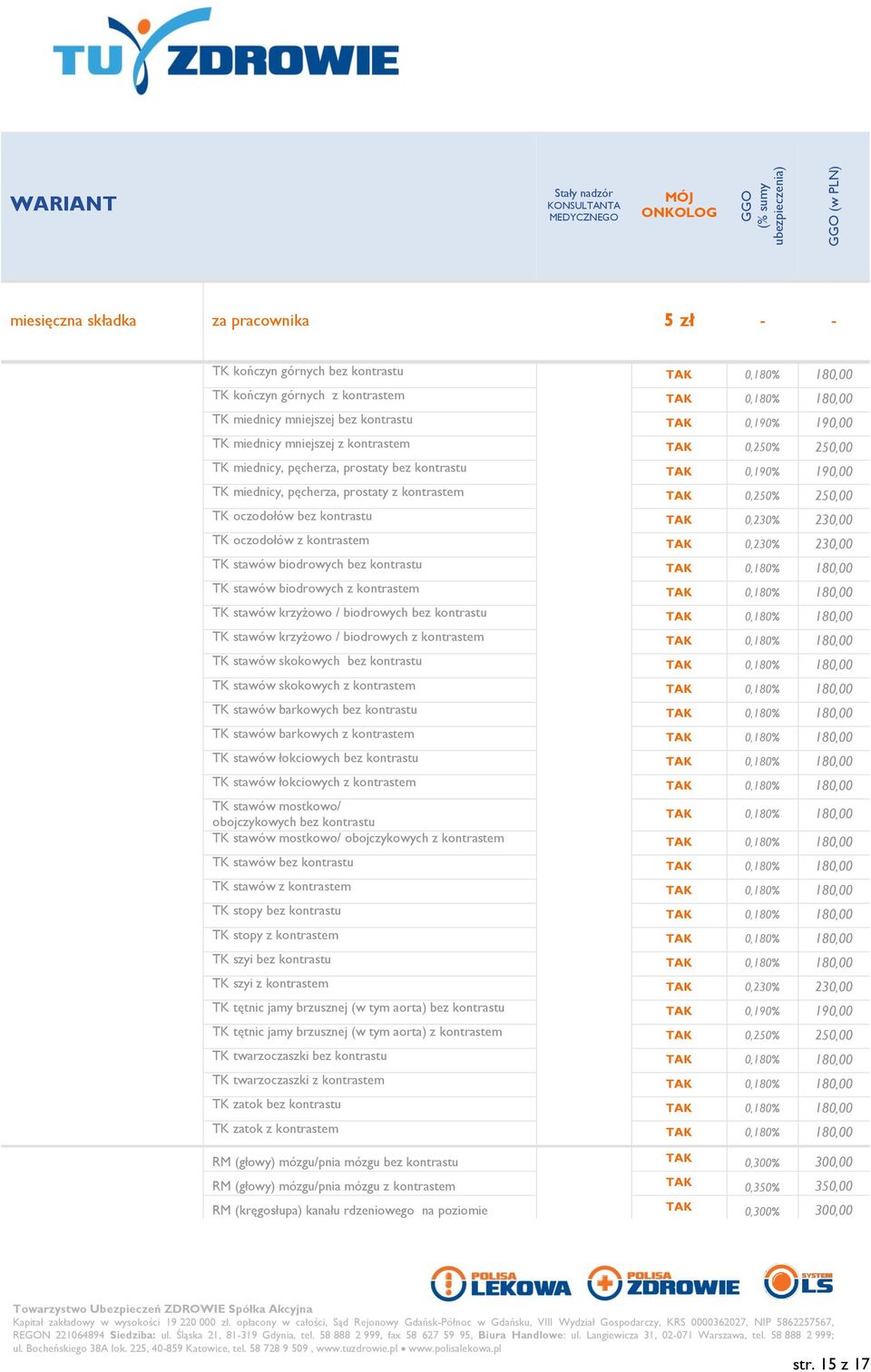Click 0,350% value in RM głowy z kontrastem row
The height and width of the screenshot is (1372, 871).
coord(762,1187)
